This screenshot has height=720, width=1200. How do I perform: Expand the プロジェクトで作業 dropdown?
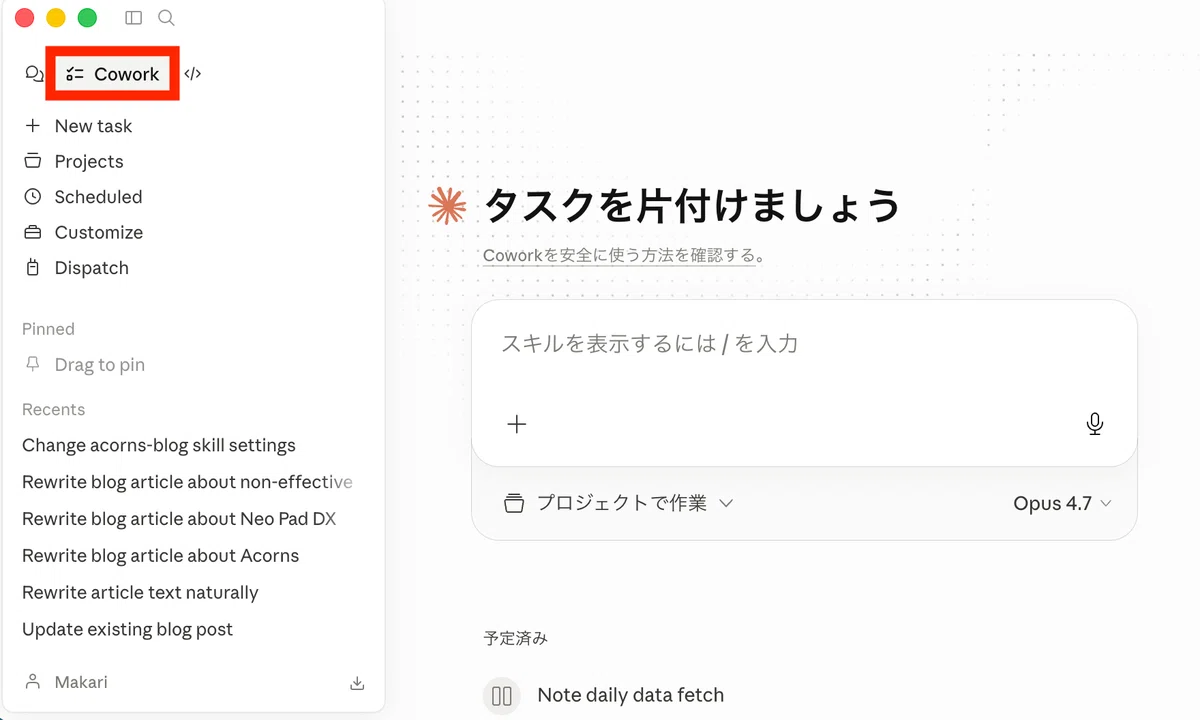(x=619, y=503)
